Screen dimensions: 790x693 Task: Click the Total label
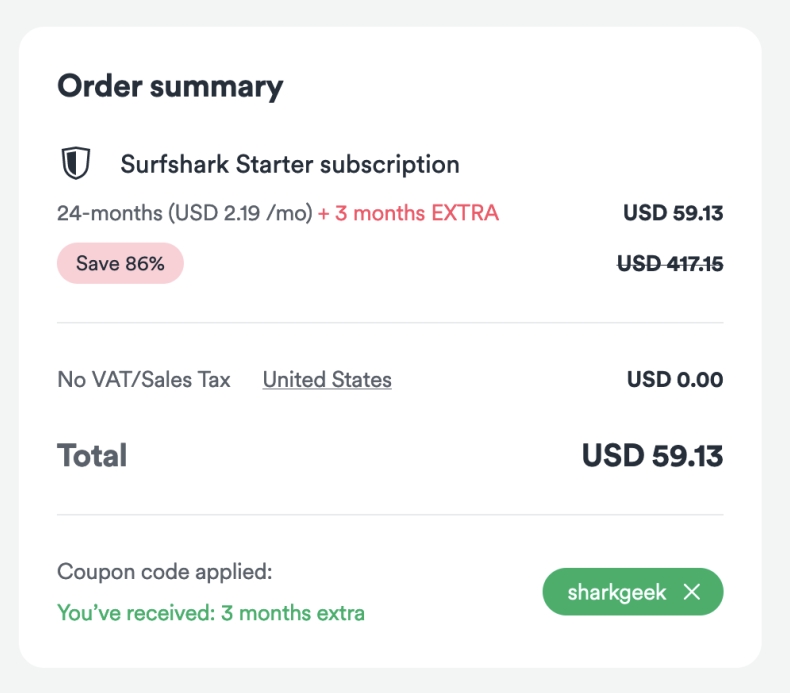click(x=92, y=456)
